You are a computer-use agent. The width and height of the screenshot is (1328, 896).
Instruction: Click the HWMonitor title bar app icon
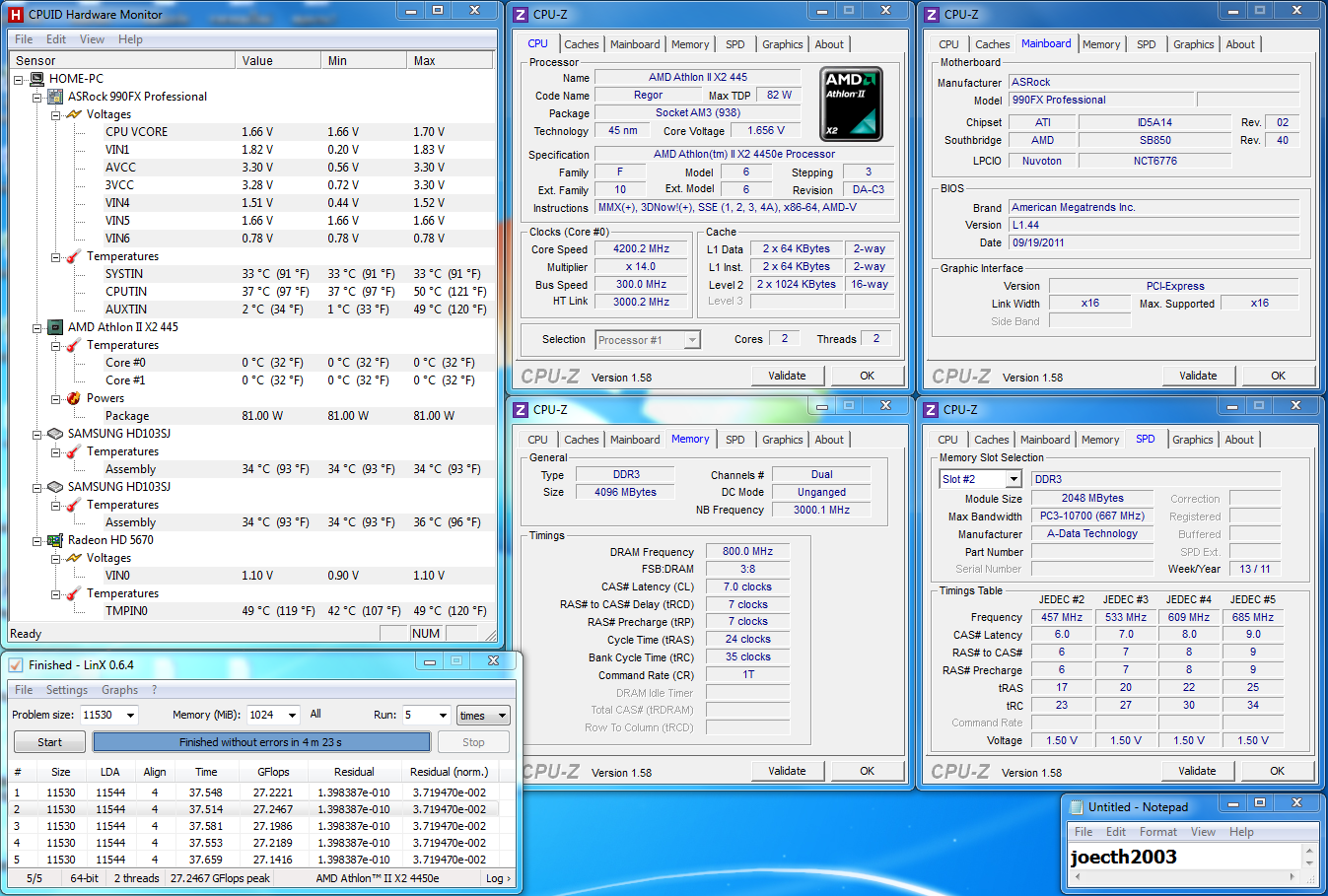15,15
